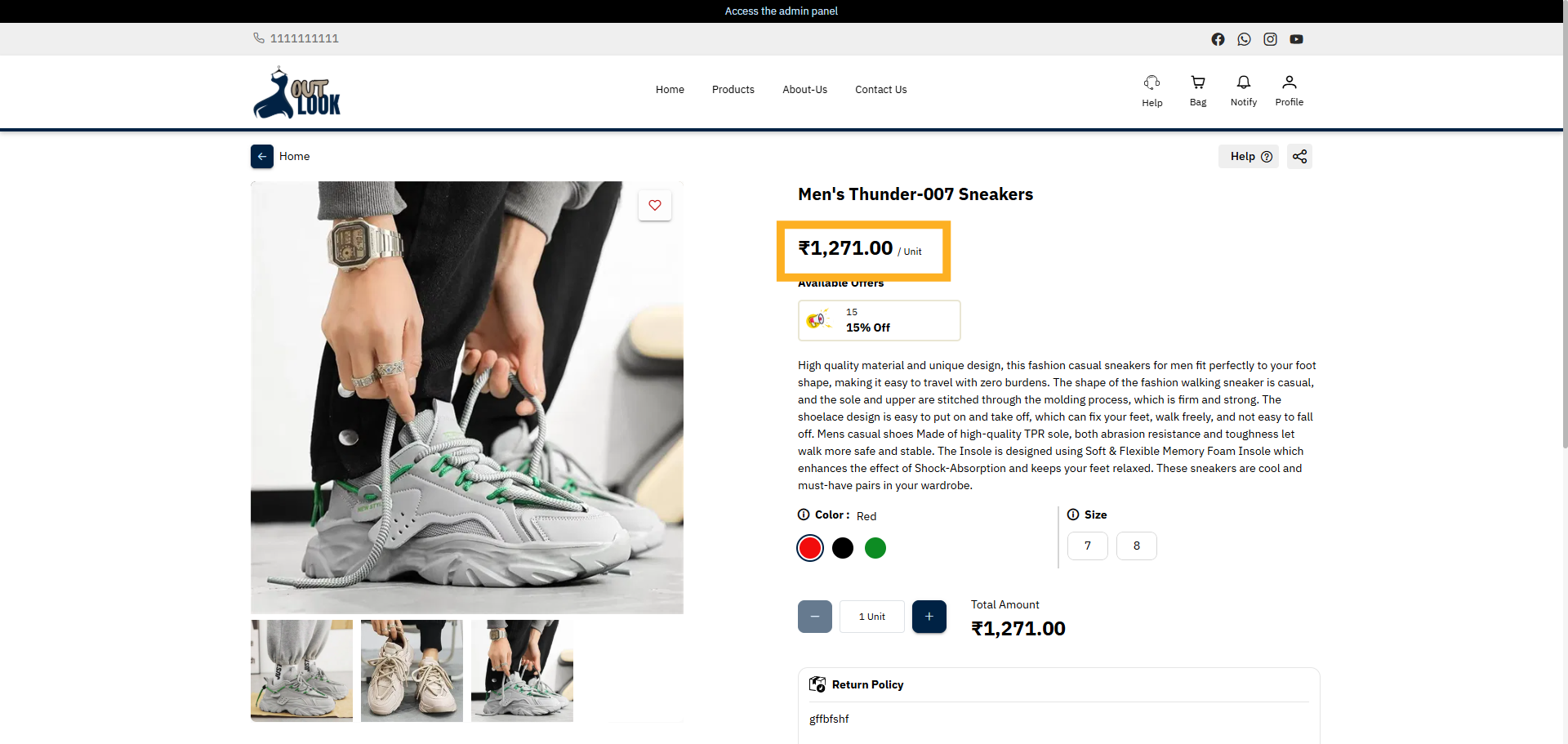
Task: Click the info icon beside Size
Action: [1072, 515]
